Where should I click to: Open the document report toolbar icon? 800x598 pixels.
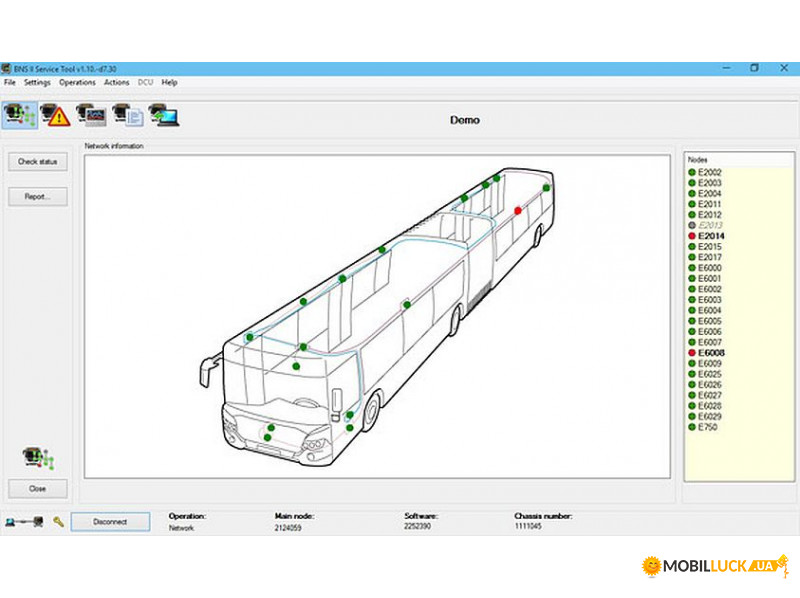(x=128, y=115)
